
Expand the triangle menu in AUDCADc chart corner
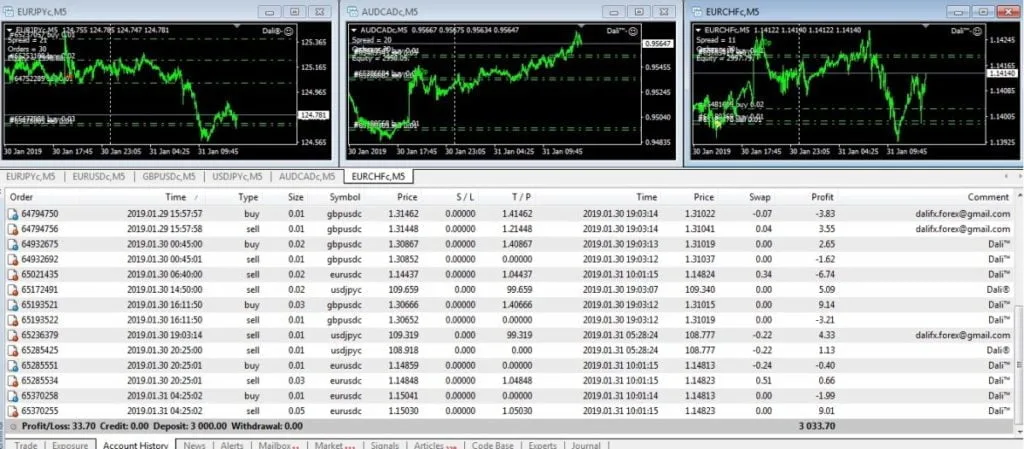pos(354,30)
